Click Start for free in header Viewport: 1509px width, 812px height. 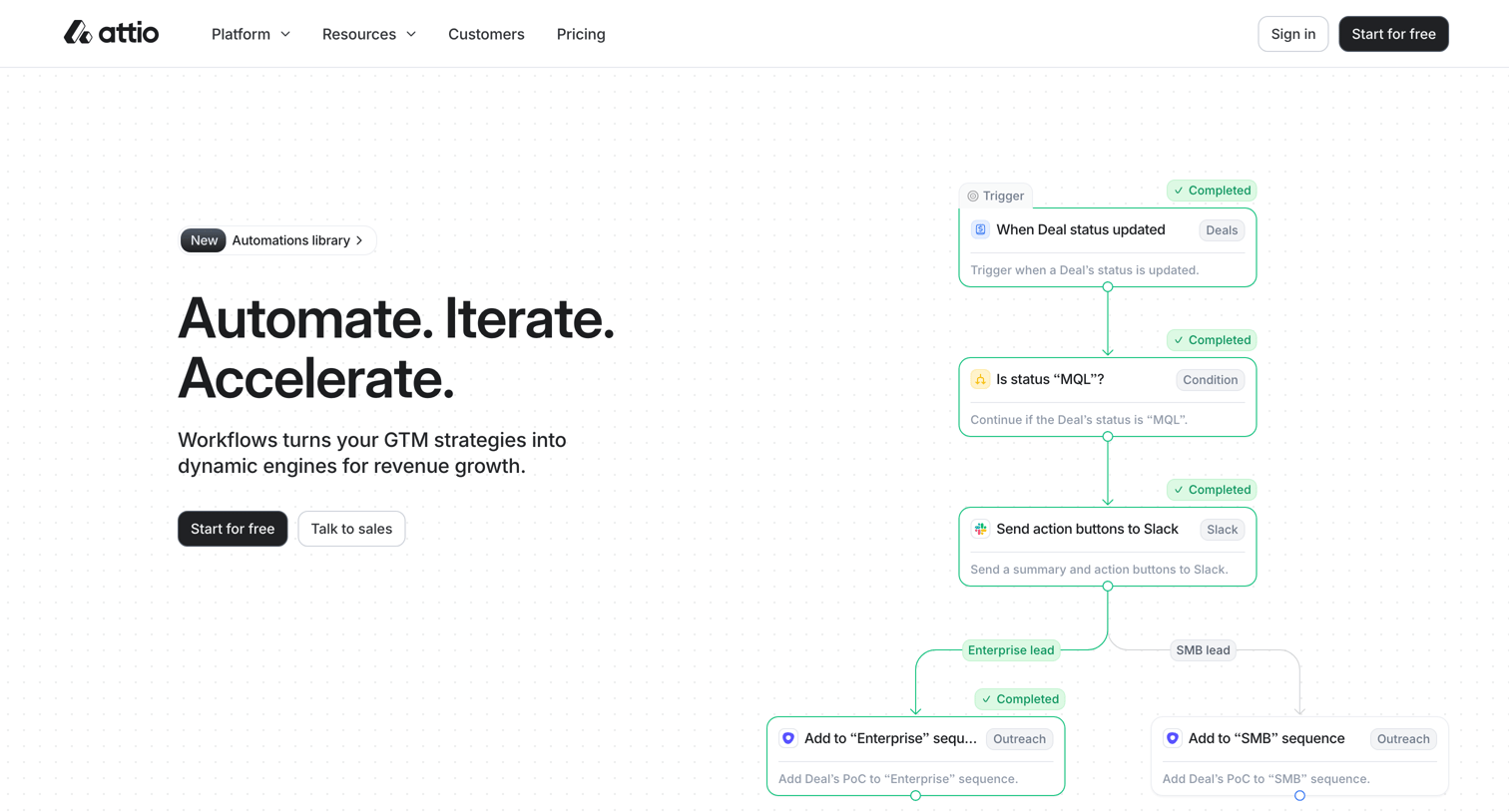[1393, 34]
